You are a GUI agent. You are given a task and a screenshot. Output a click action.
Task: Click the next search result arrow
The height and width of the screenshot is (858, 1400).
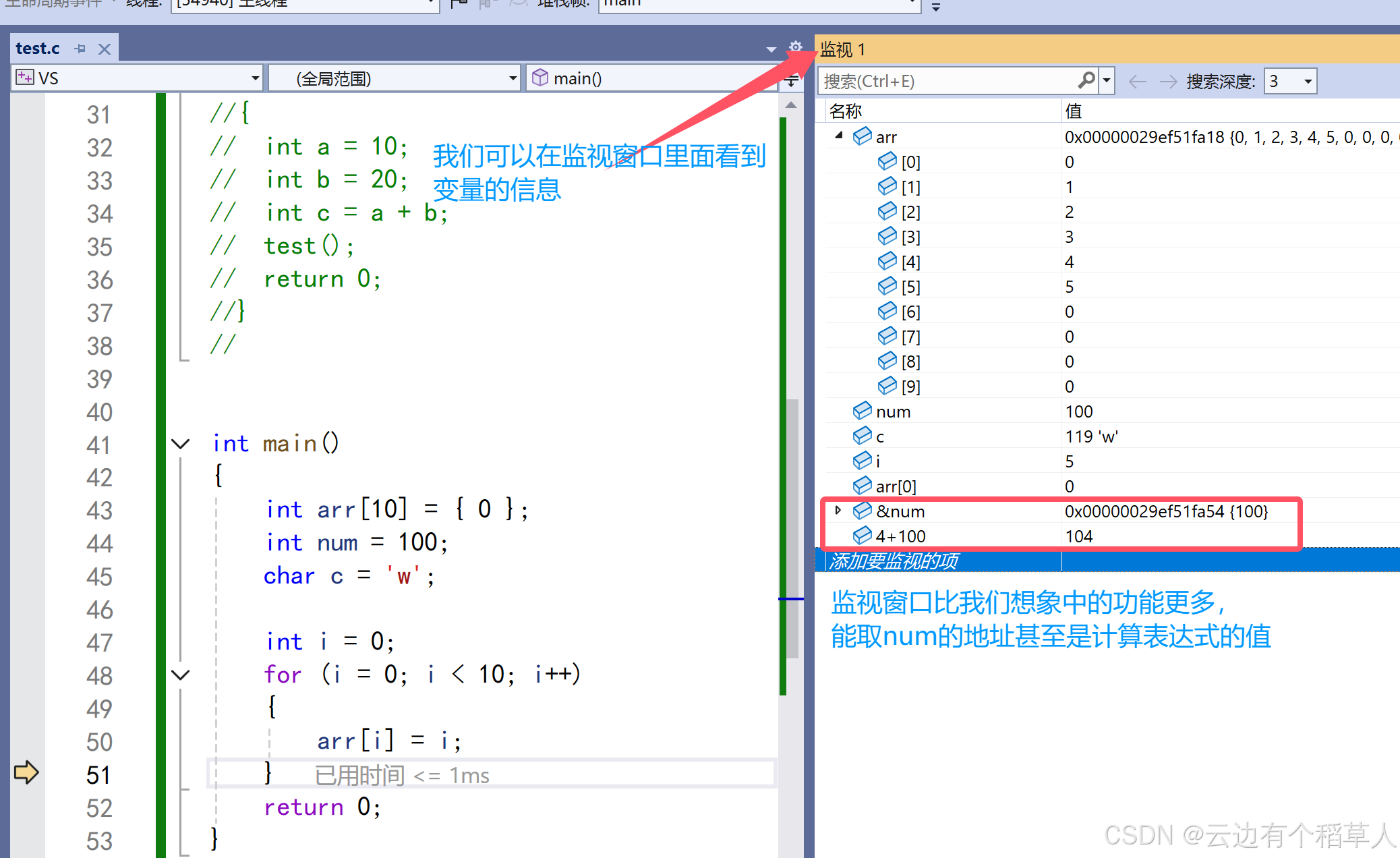(x=1168, y=82)
